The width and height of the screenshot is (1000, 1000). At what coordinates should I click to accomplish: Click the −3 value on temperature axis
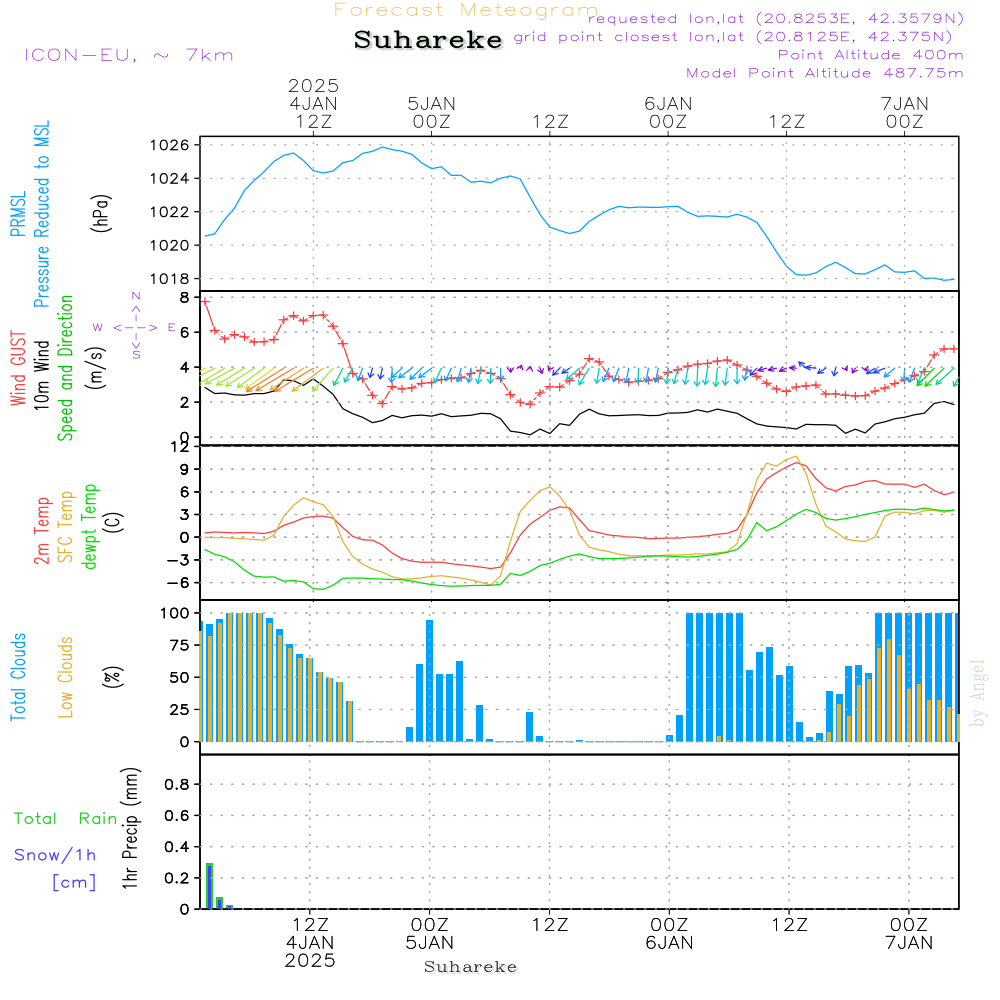tap(180, 561)
